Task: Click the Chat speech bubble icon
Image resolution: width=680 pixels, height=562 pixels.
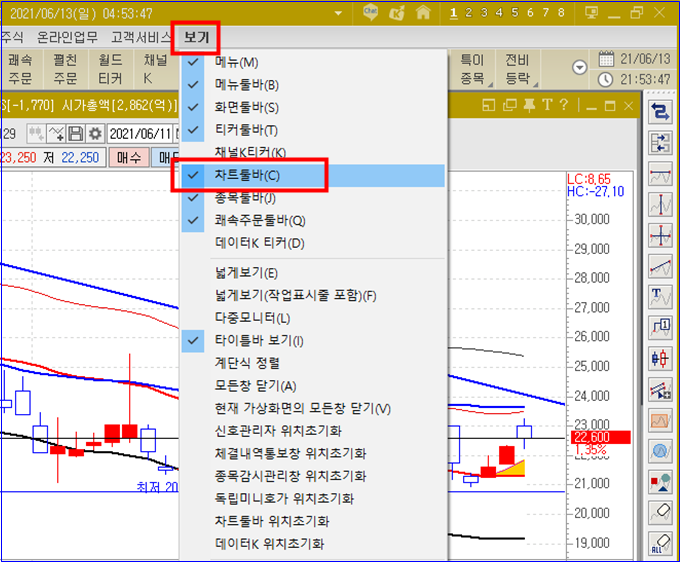Action: (x=370, y=13)
